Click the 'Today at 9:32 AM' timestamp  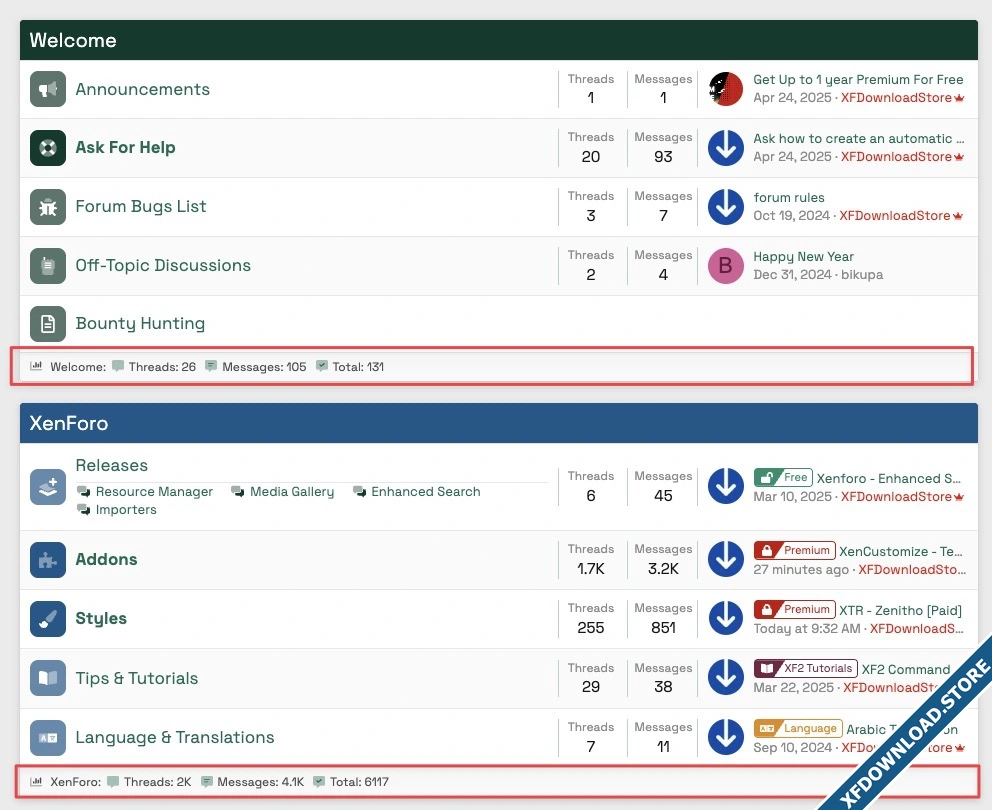[x=807, y=628]
